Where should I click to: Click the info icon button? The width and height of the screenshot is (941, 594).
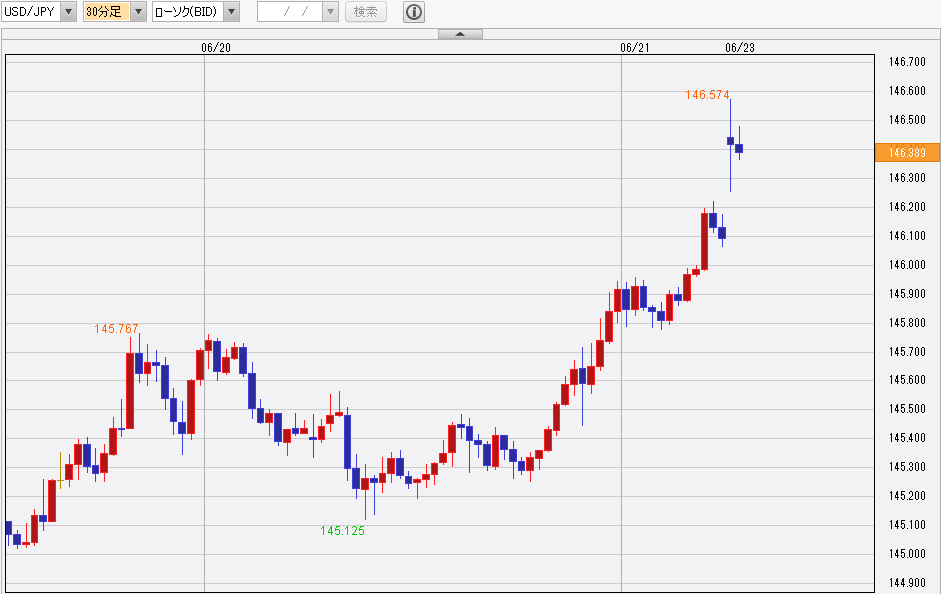413,11
